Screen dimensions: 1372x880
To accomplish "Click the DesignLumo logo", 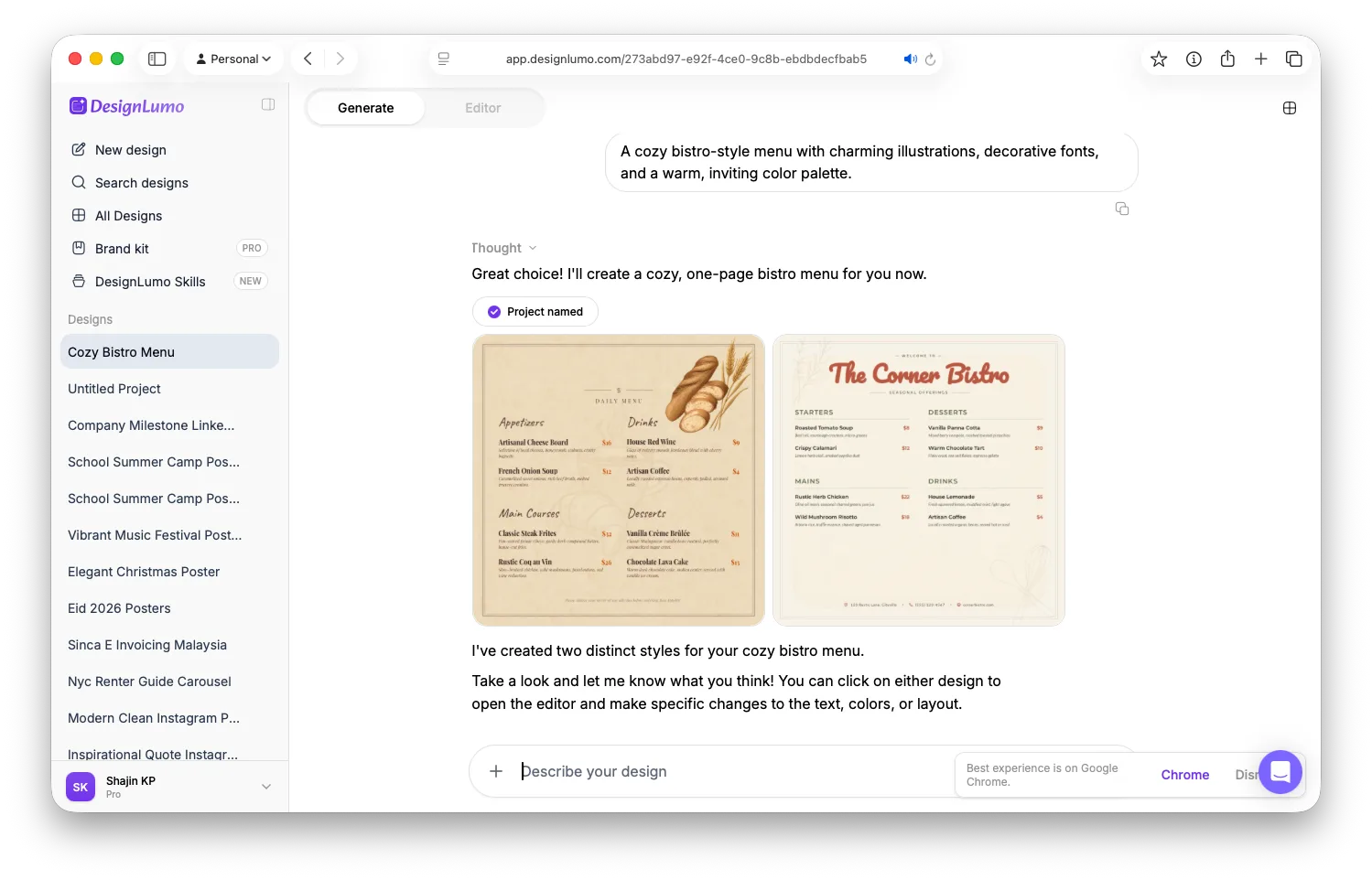I will pos(127,106).
